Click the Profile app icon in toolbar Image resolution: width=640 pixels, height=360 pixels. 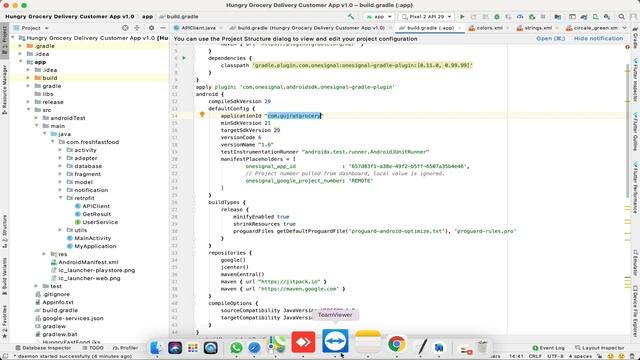[520, 17]
